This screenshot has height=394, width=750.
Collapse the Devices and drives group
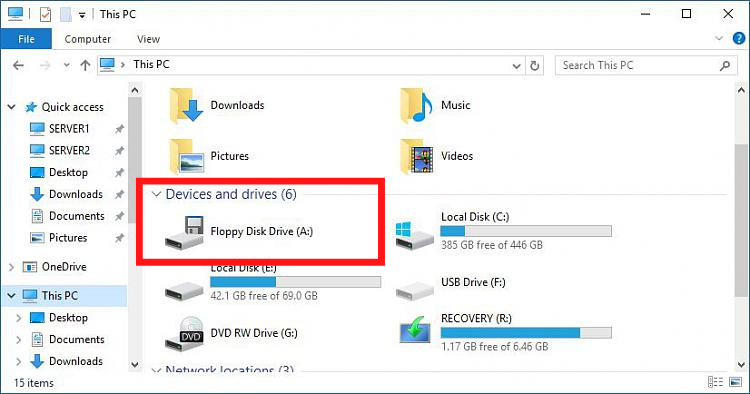point(156,194)
